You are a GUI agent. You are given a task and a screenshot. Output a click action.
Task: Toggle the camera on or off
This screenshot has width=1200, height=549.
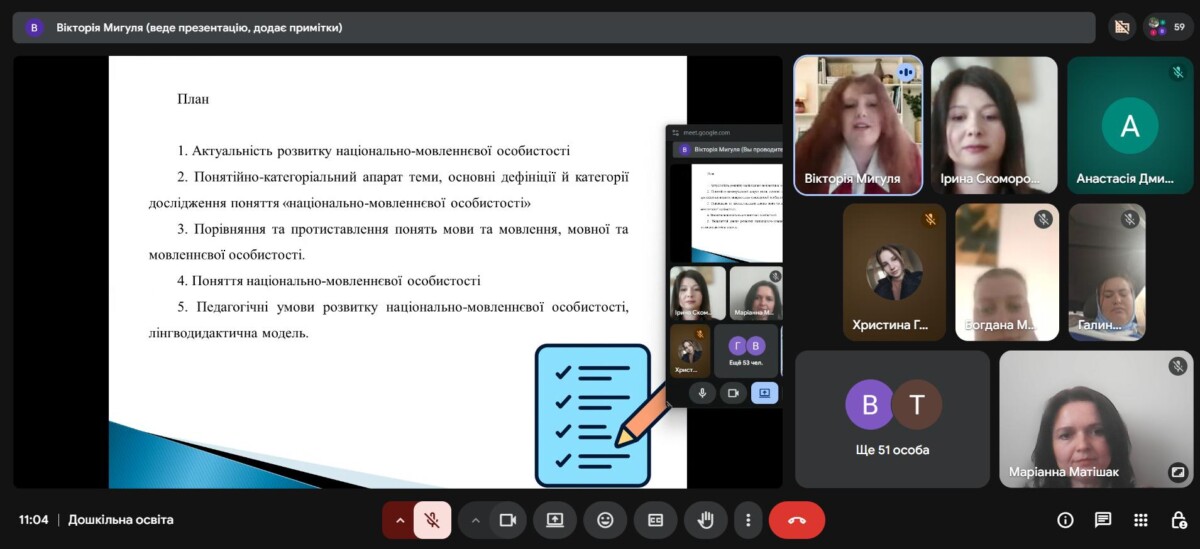(x=507, y=520)
